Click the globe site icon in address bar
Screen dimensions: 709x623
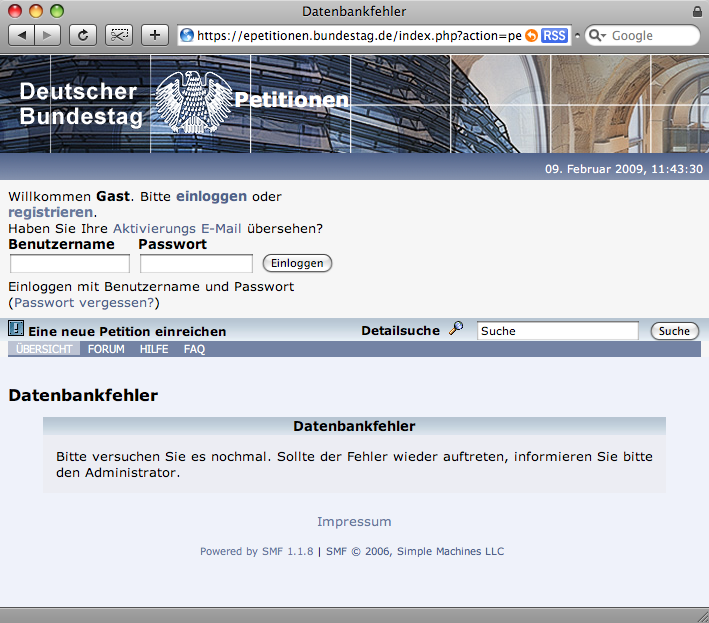[x=187, y=35]
